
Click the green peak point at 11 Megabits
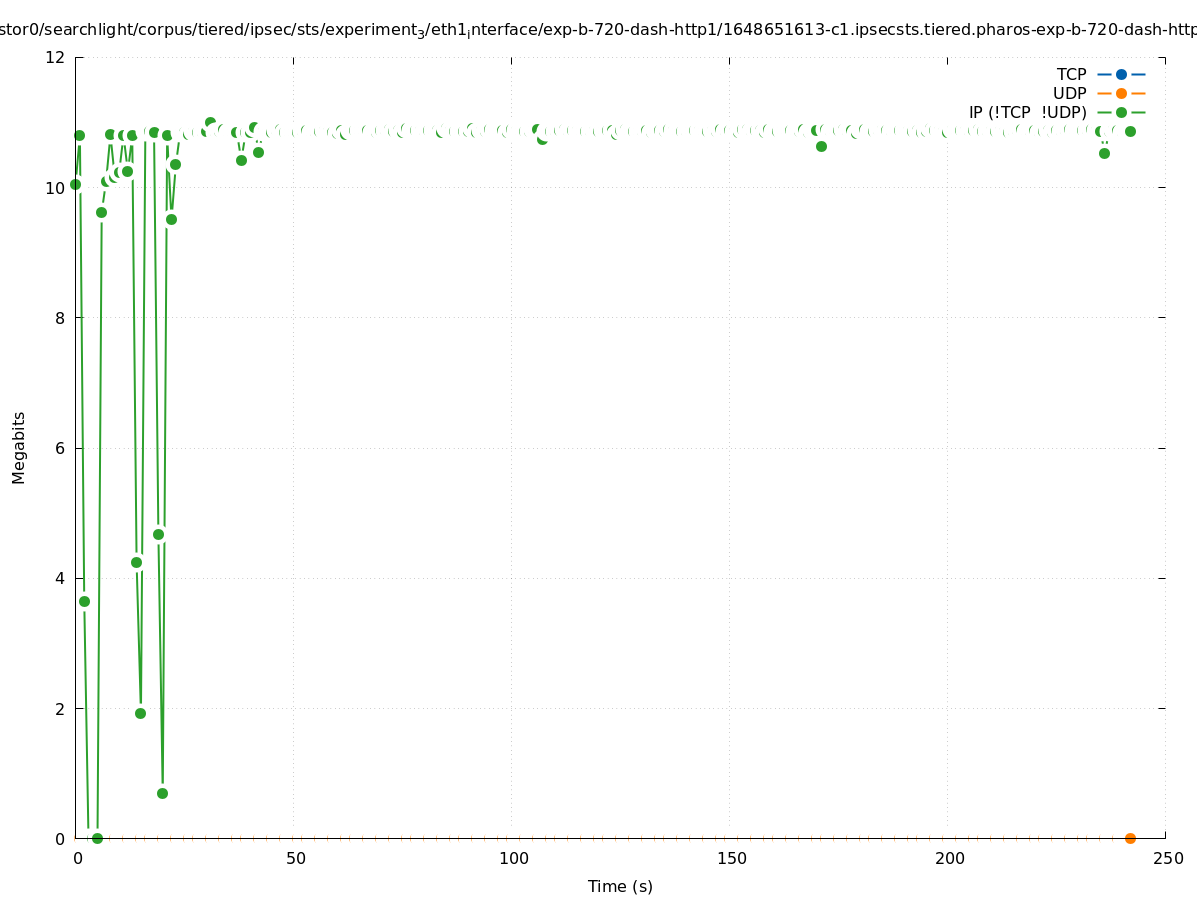coord(210,122)
